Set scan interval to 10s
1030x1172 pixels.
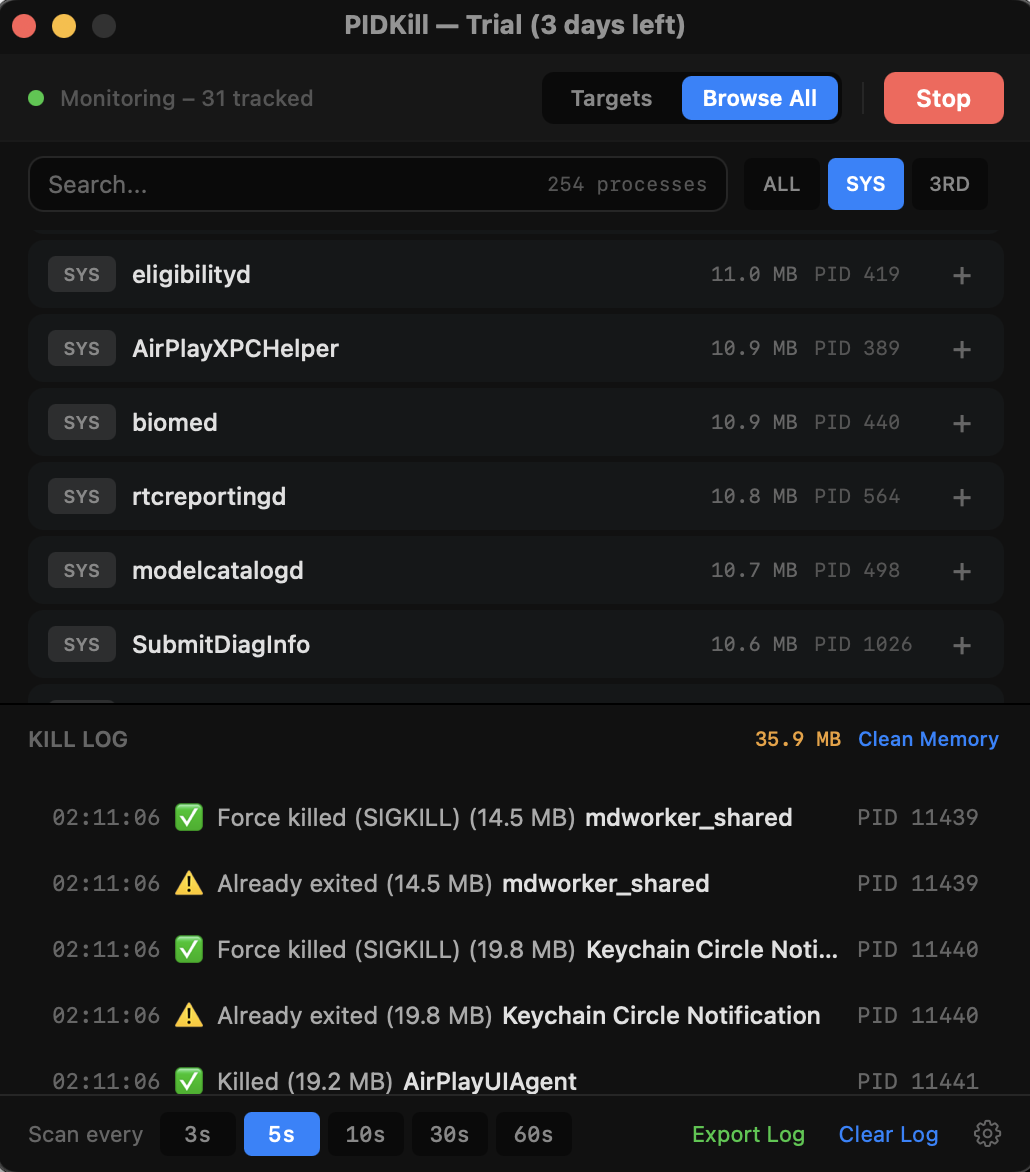pos(365,1134)
